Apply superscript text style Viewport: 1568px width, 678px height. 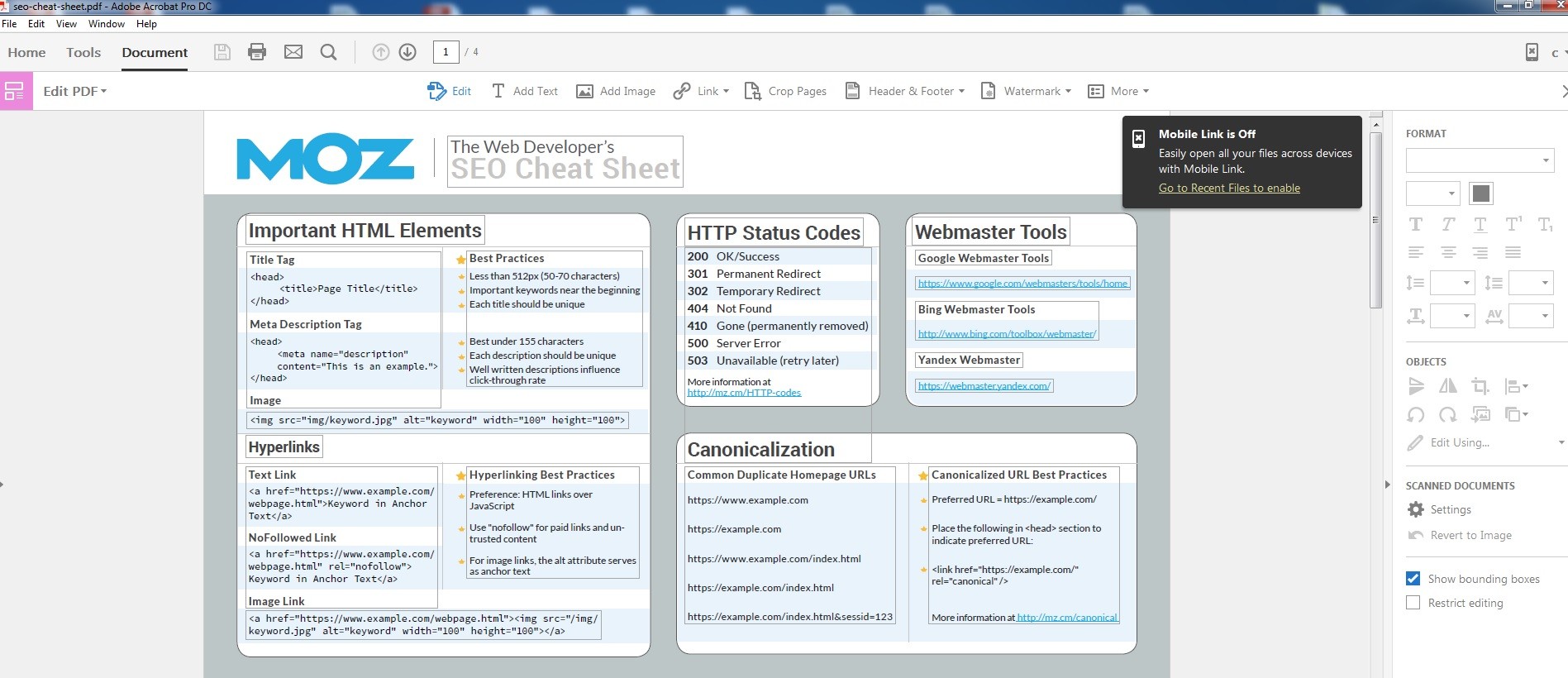(1513, 223)
